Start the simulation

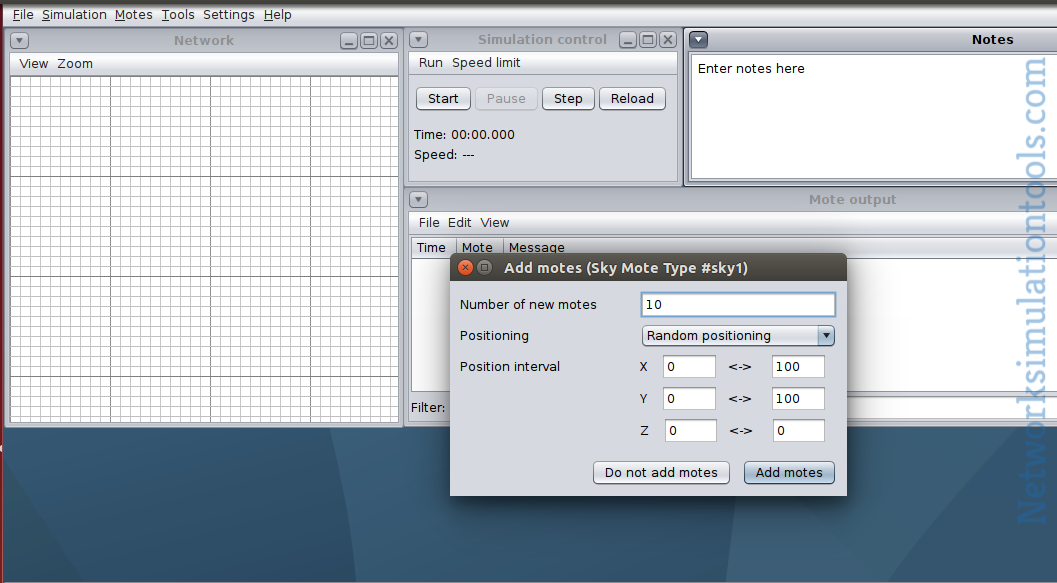point(443,98)
